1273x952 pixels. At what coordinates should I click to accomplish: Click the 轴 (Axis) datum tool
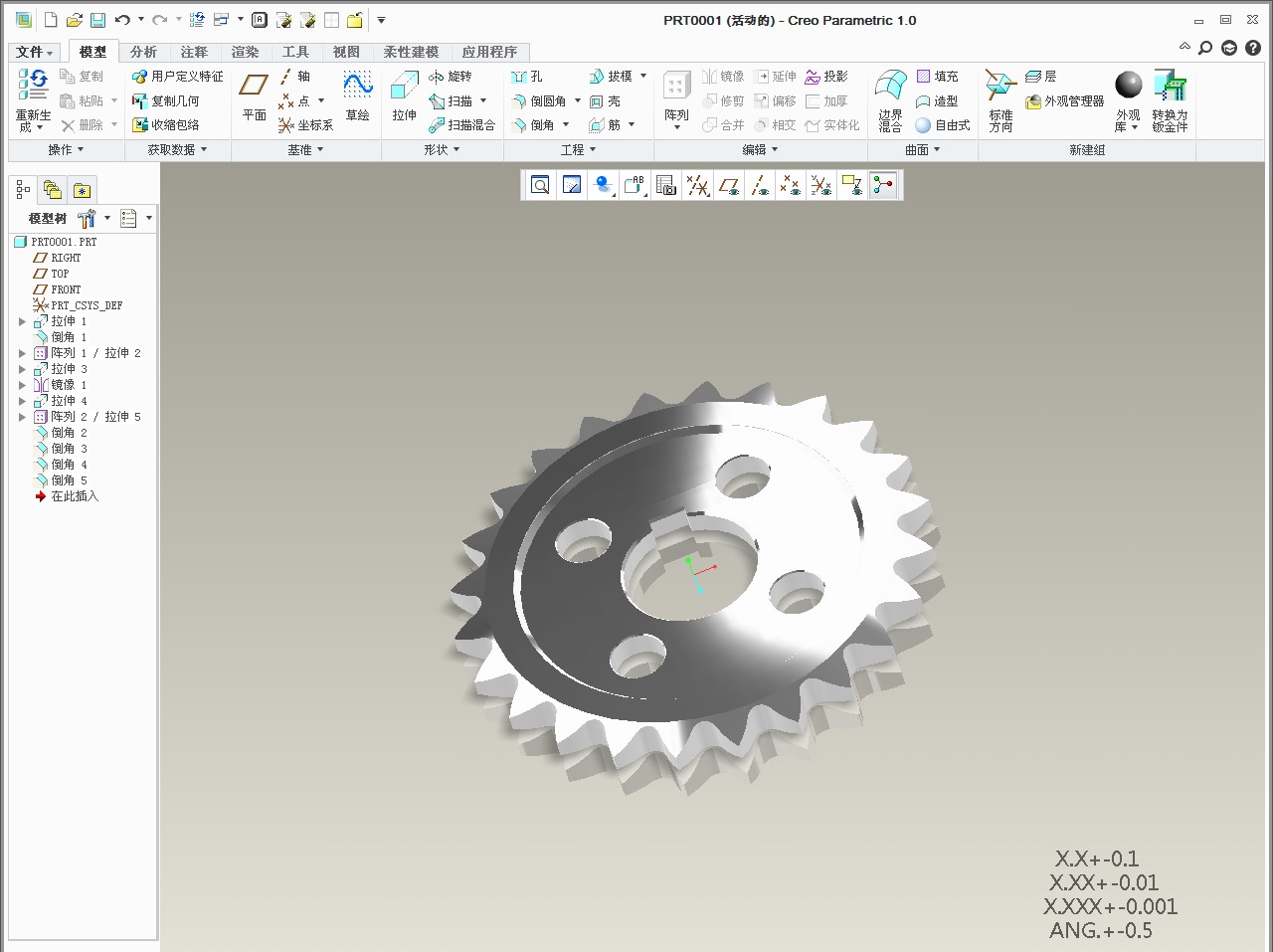tap(294, 77)
